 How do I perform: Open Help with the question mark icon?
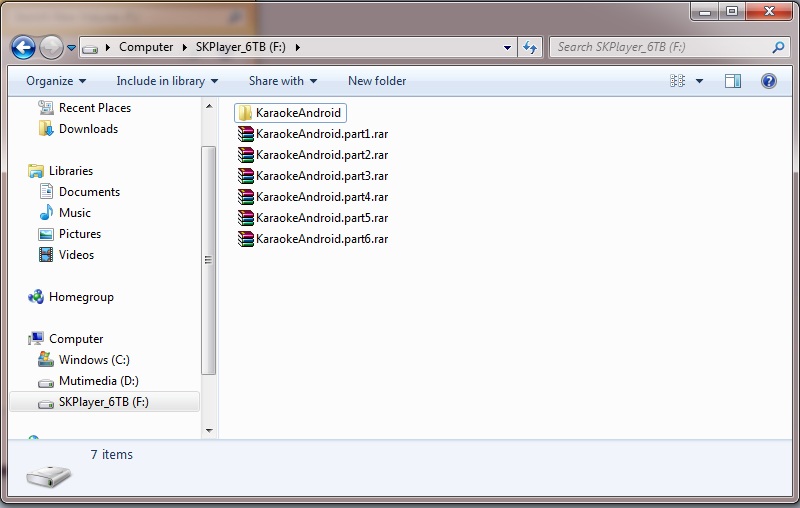coord(769,81)
